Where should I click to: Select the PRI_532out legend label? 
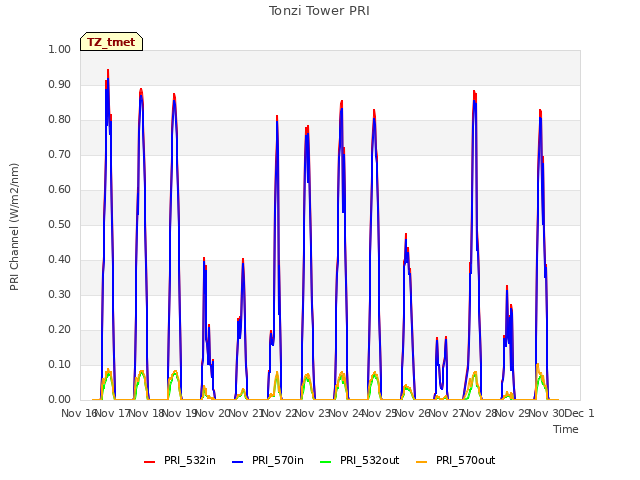[x=370, y=460]
